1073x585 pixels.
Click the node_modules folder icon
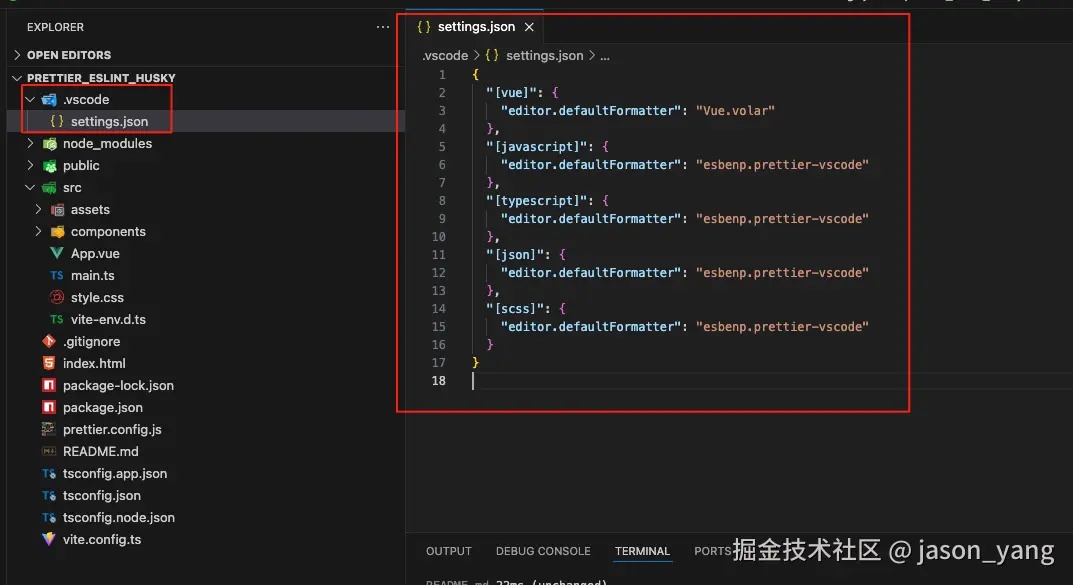[49, 144]
